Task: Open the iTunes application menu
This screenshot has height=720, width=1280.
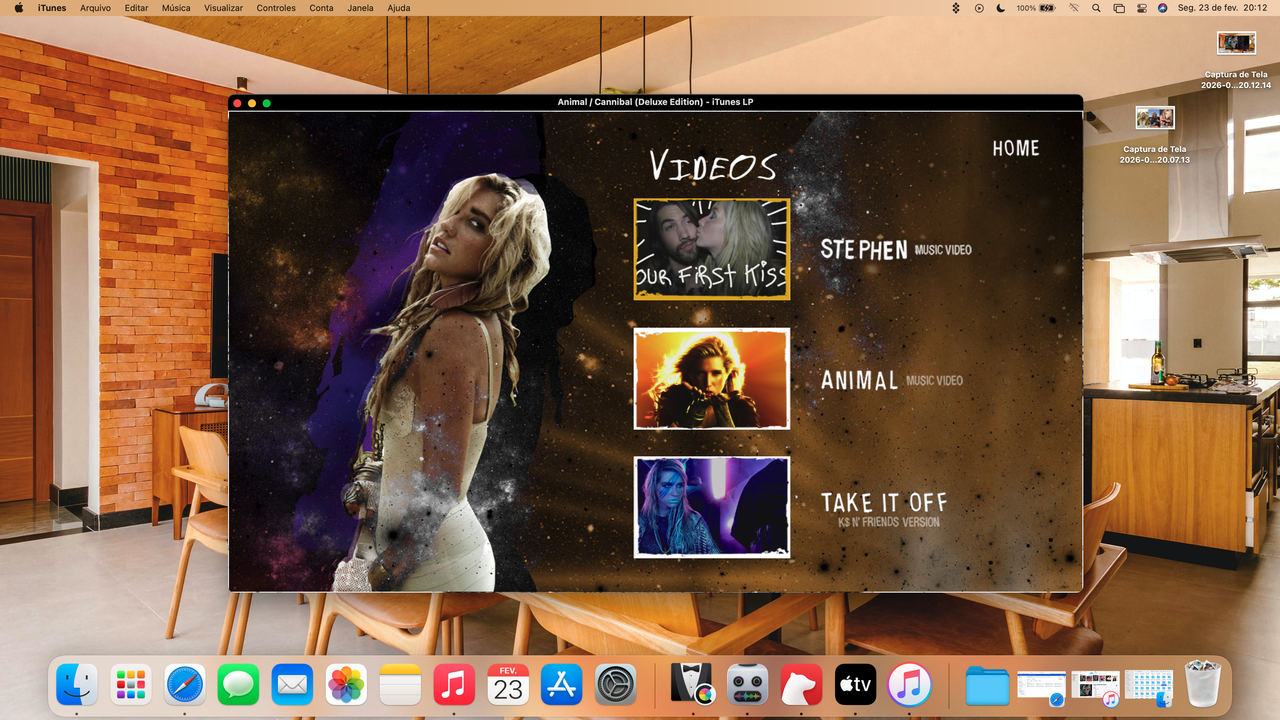Action: point(52,8)
